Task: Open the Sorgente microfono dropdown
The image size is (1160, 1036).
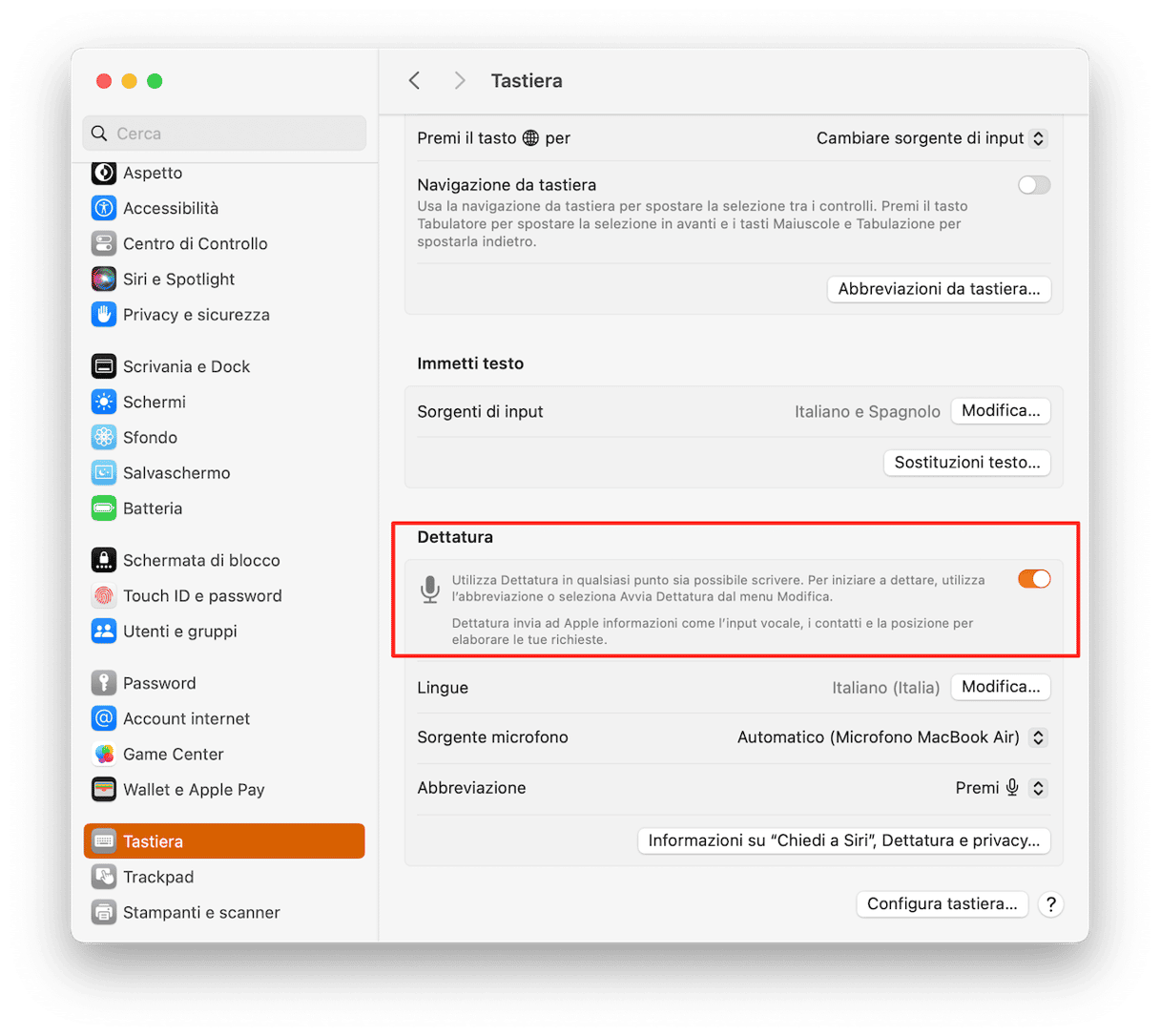Action: (x=892, y=737)
